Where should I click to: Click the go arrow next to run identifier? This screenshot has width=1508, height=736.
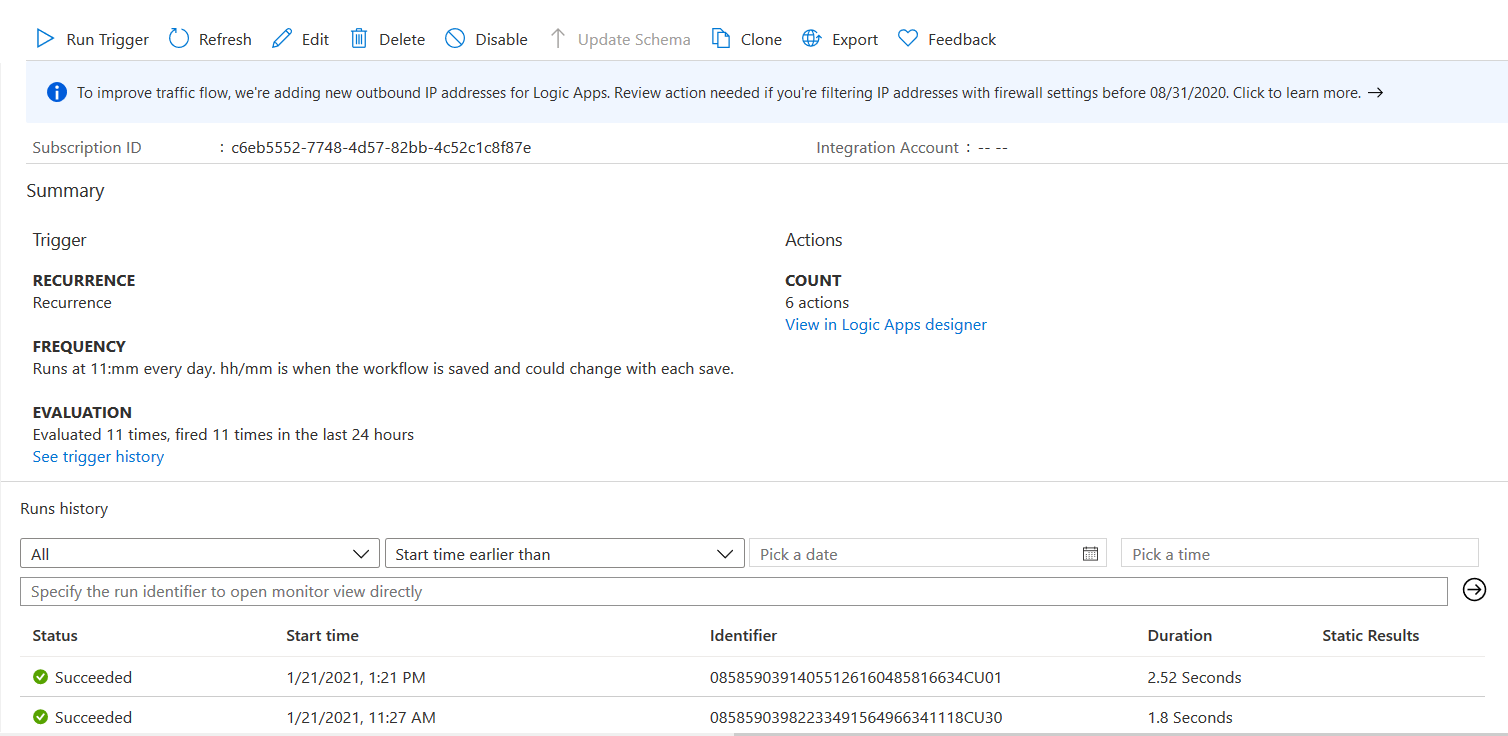(1474, 590)
